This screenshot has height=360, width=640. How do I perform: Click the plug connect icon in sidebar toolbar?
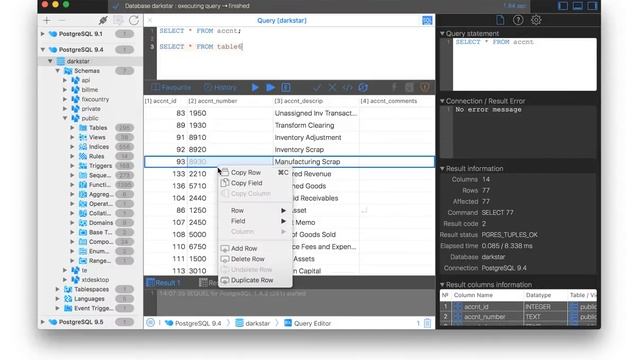pos(103,20)
